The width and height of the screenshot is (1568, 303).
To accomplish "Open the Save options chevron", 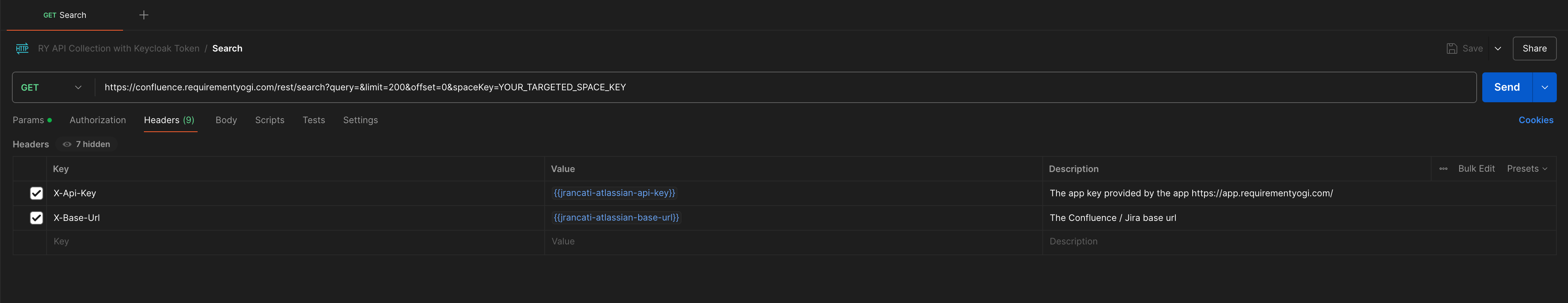I will click(x=1498, y=48).
